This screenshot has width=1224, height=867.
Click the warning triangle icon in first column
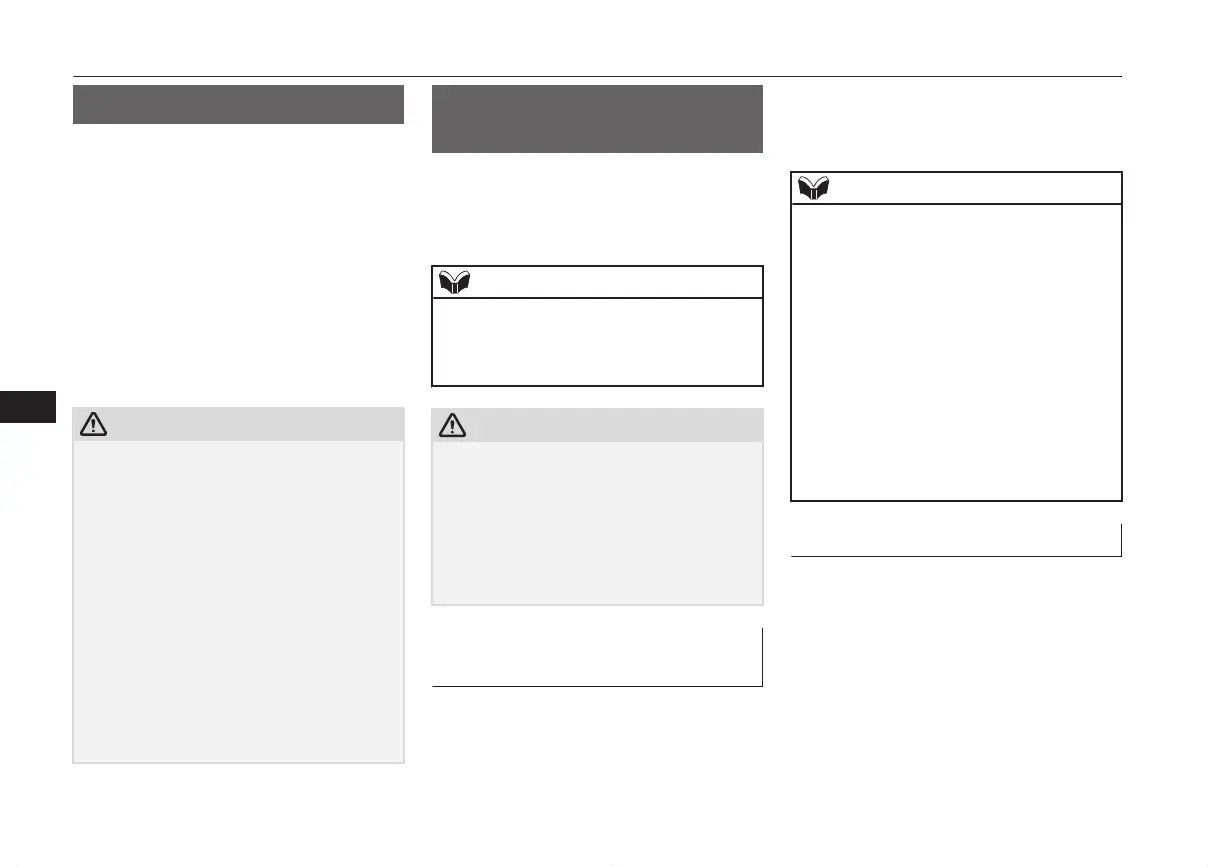coord(92,424)
